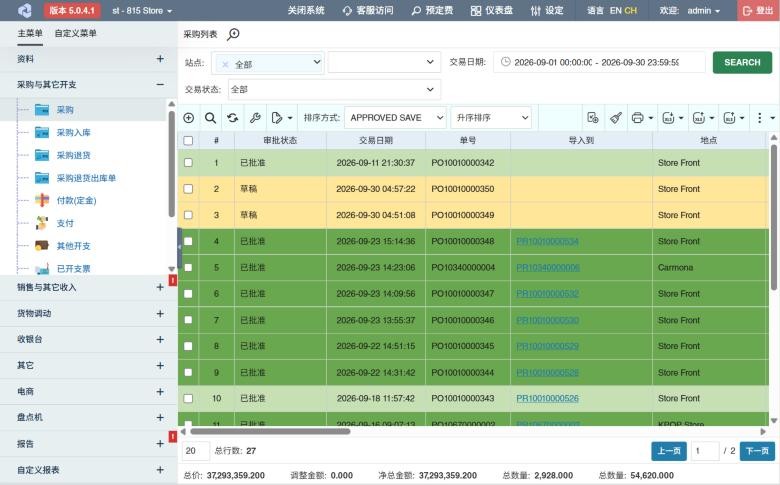Click the magnifier search icon in toolbar
This screenshot has height=485, width=780.
click(x=210, y=118)
